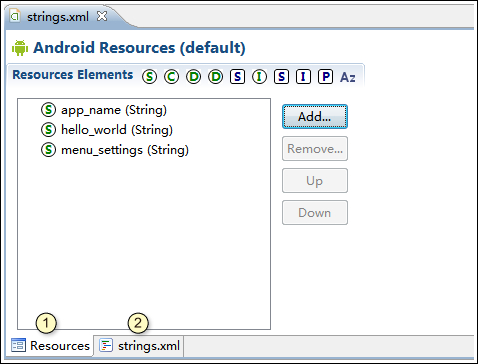Toggle the second blue square S filter
This screenshot has height=364, width=478.
[x=281, y=77]
